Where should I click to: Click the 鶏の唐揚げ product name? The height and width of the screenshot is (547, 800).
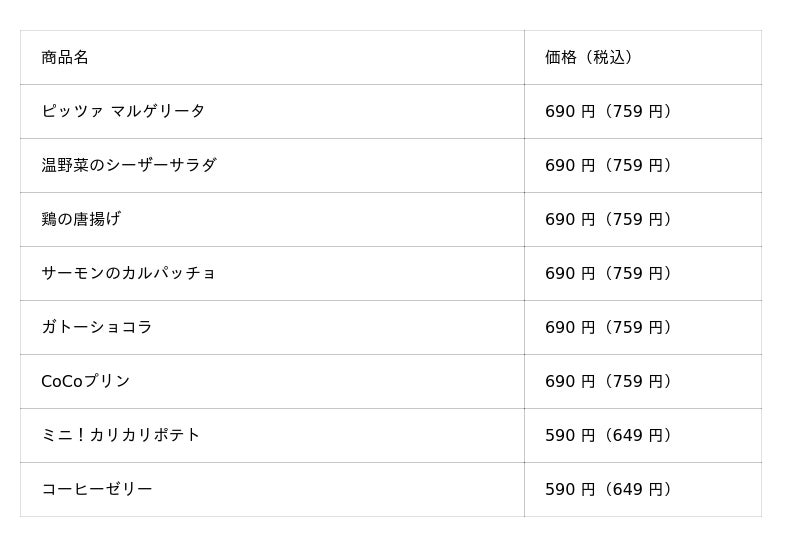(81, 220)
